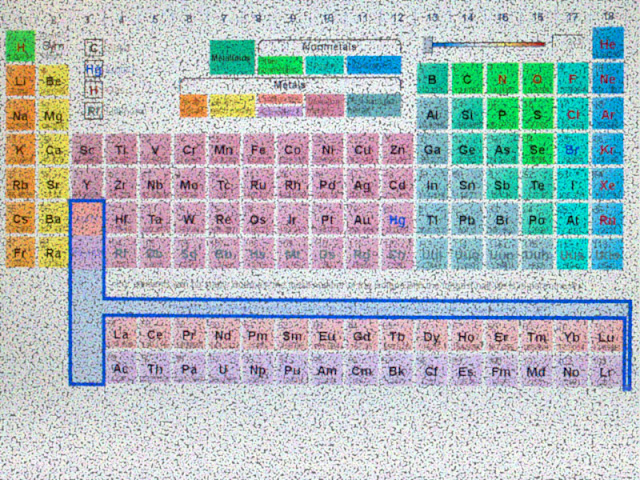Click the Metalloids legend block
This screenshot has width=640, height=480.
tap(232, 57)
